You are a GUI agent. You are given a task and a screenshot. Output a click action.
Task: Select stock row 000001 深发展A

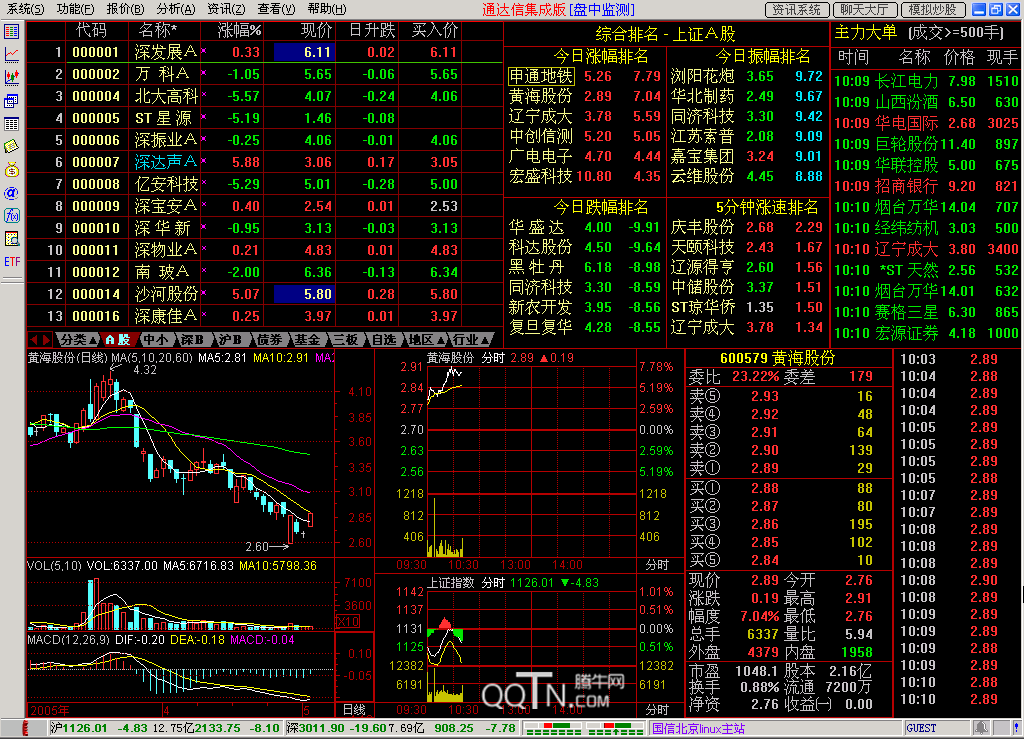click(x=264, y=52)
